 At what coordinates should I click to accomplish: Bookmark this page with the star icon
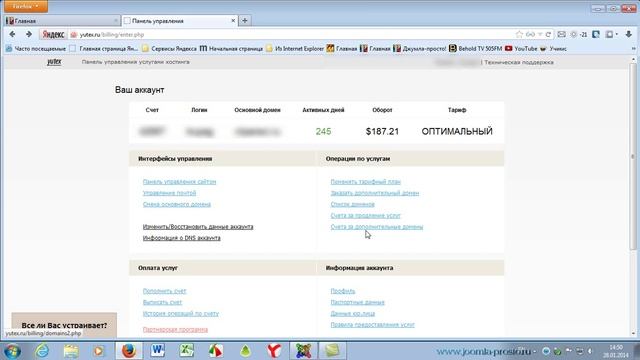coord(519,35)
